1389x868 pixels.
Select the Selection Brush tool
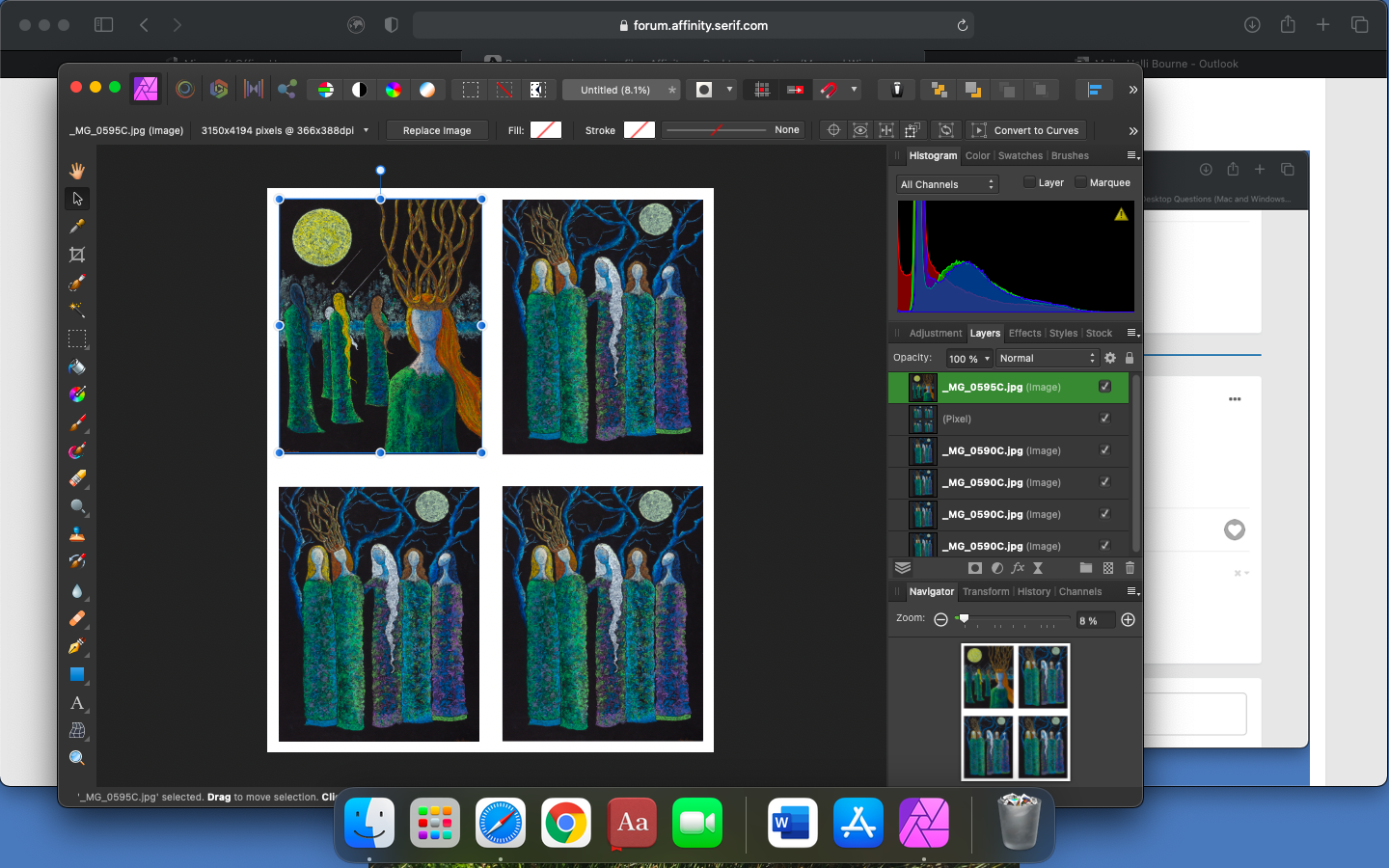coord(77,283)
